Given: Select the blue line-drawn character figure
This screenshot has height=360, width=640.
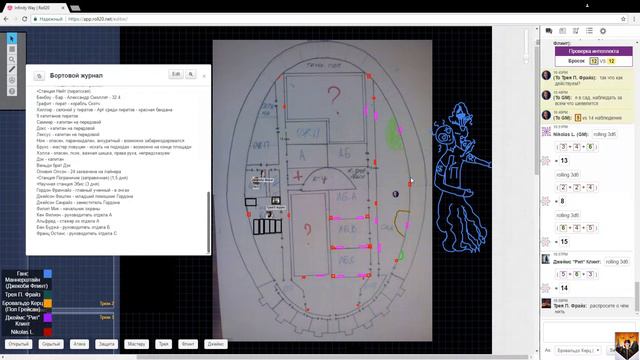Looking at the screenshot, I should tap(461, 178).
